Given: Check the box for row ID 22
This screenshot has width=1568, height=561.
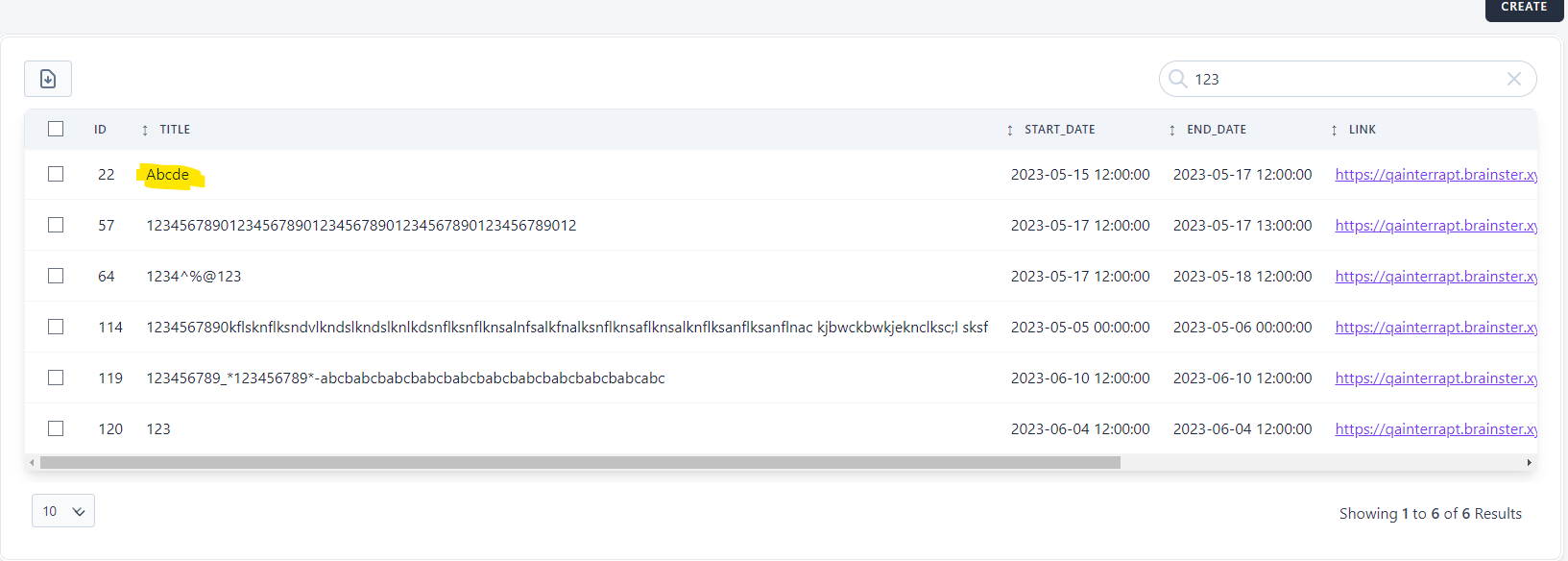Looking at the screenshot, I should (56, 174).
